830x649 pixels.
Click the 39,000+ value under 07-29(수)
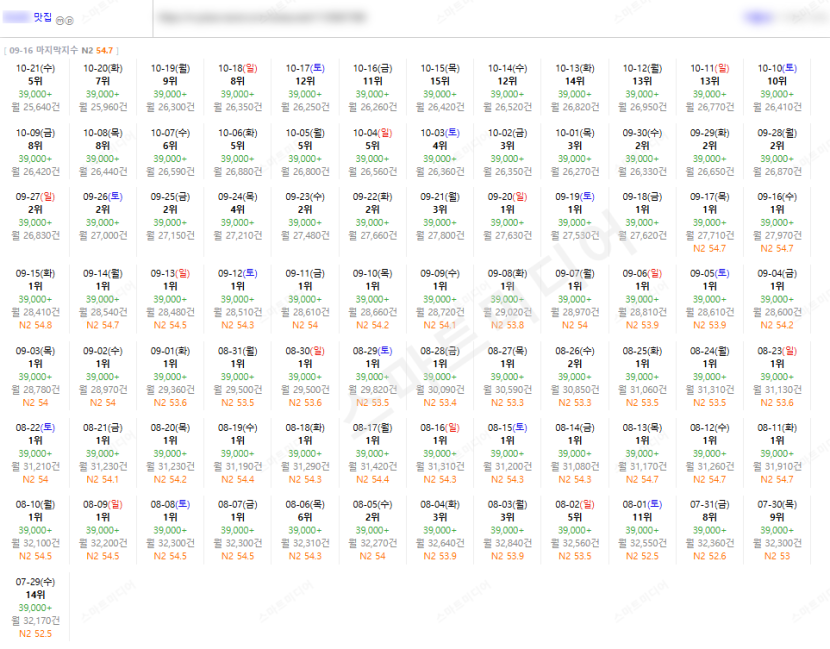pyautogui.click(x=35, y=608)
